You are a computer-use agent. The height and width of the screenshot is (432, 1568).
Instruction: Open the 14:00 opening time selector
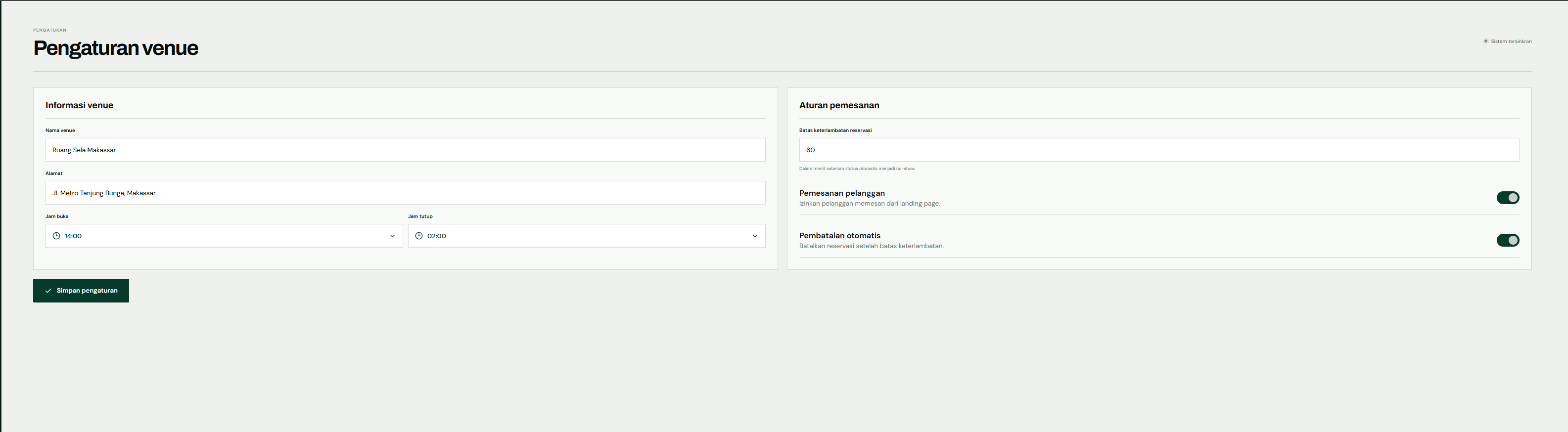click(224, 236)
